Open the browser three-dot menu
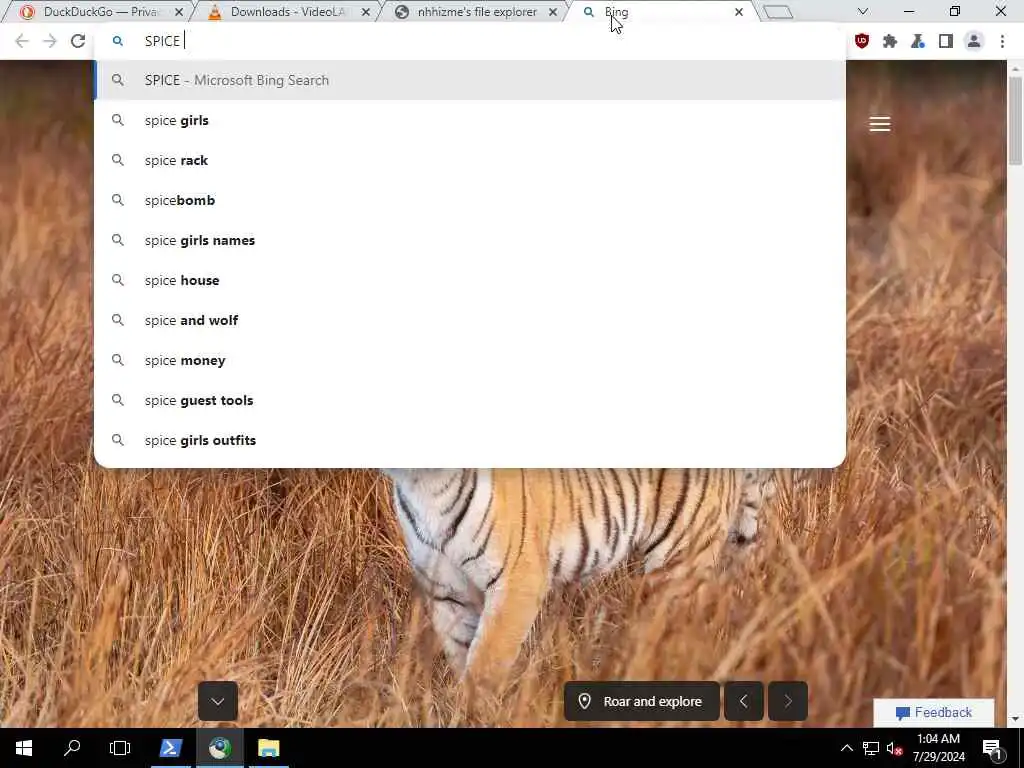Image resolution: width=1024 pixels, height=768 pixels. pyautogui.click(x=1002, y=41)
